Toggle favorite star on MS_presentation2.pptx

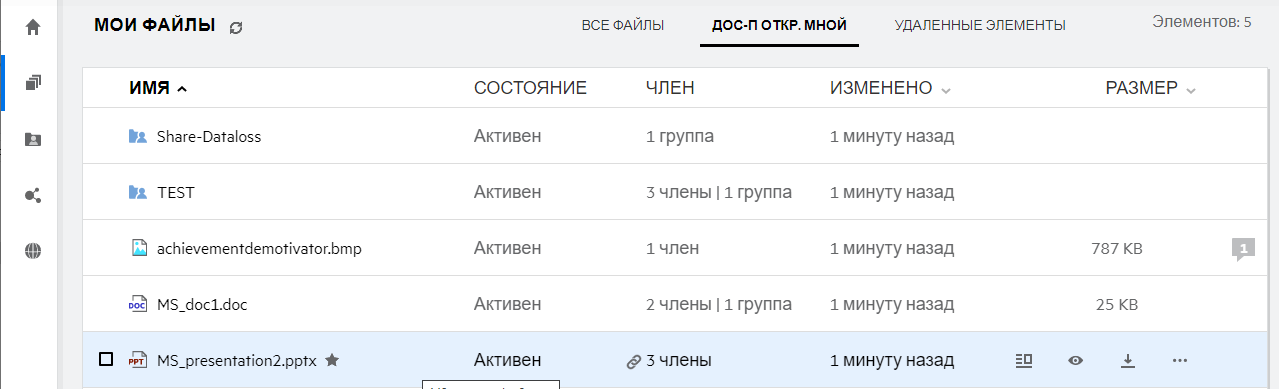point(332,359)
